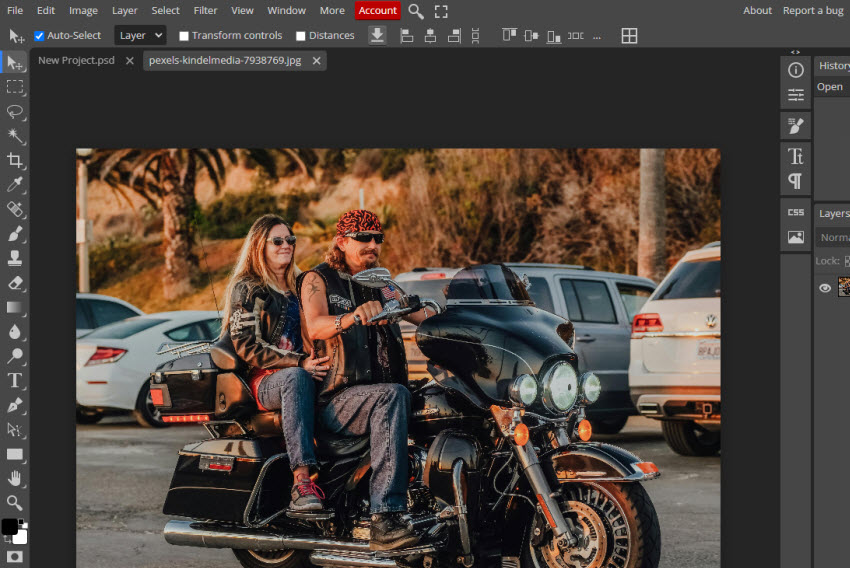The height and width of the screenshot is (568, 850).
Task: Open the CSS panel icon
Action: [795, 212]
